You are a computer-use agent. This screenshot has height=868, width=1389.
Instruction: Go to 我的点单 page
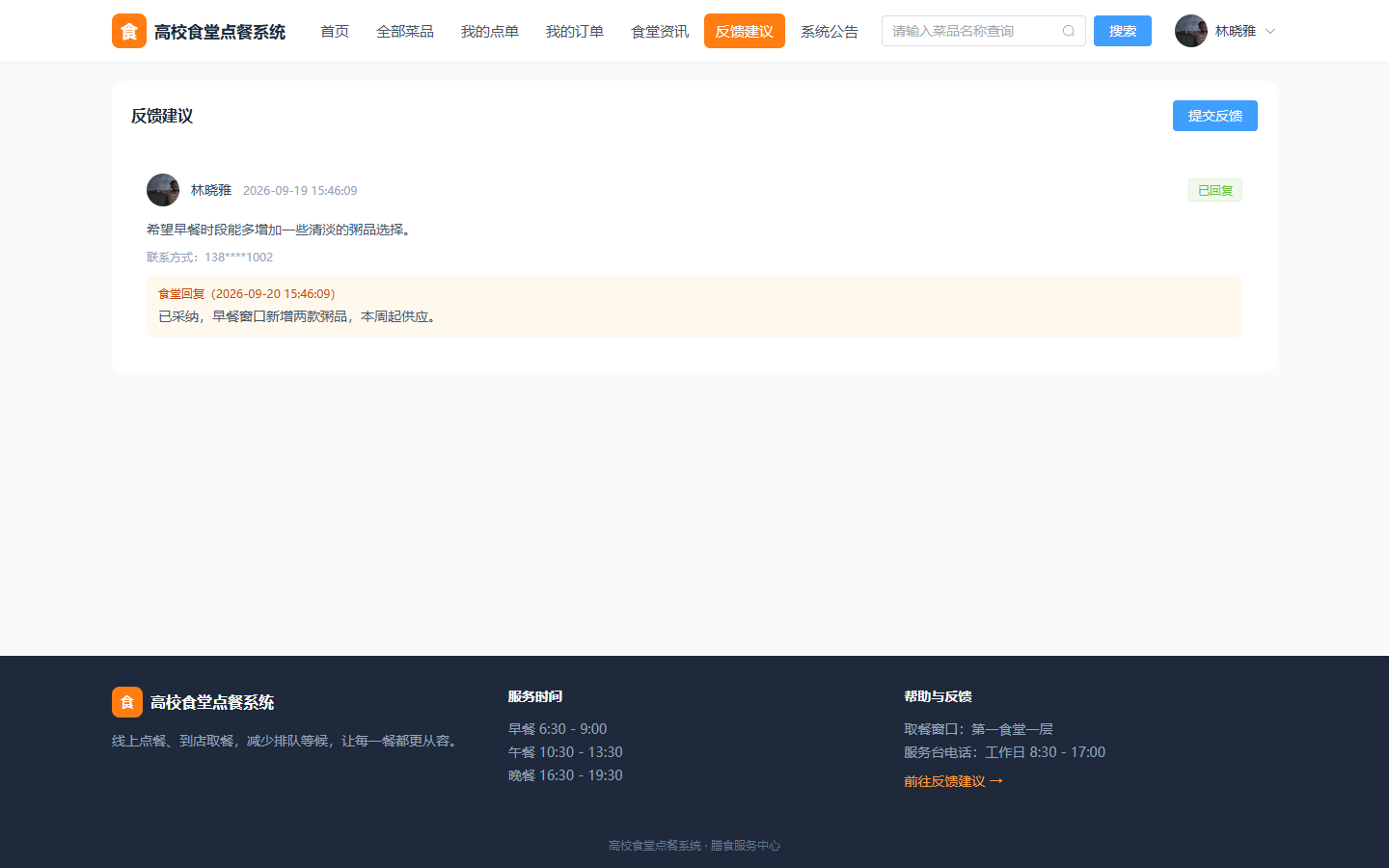[490, 31]
